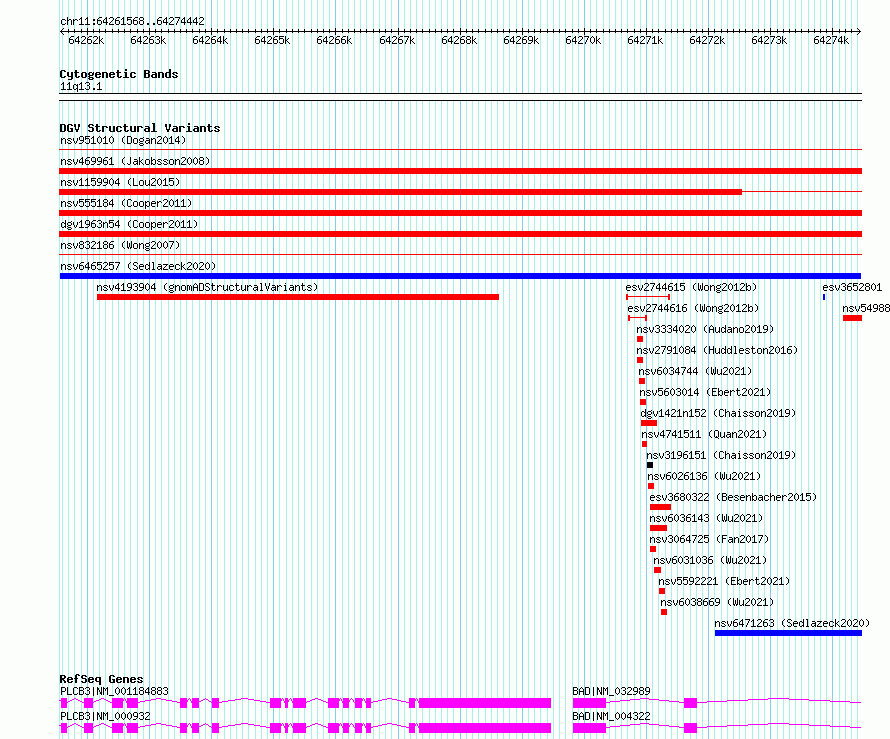Viewport: 890px width, 739px height.
Task: Click nsv555184 (Cooper2011) variant label
Action: 126,203
